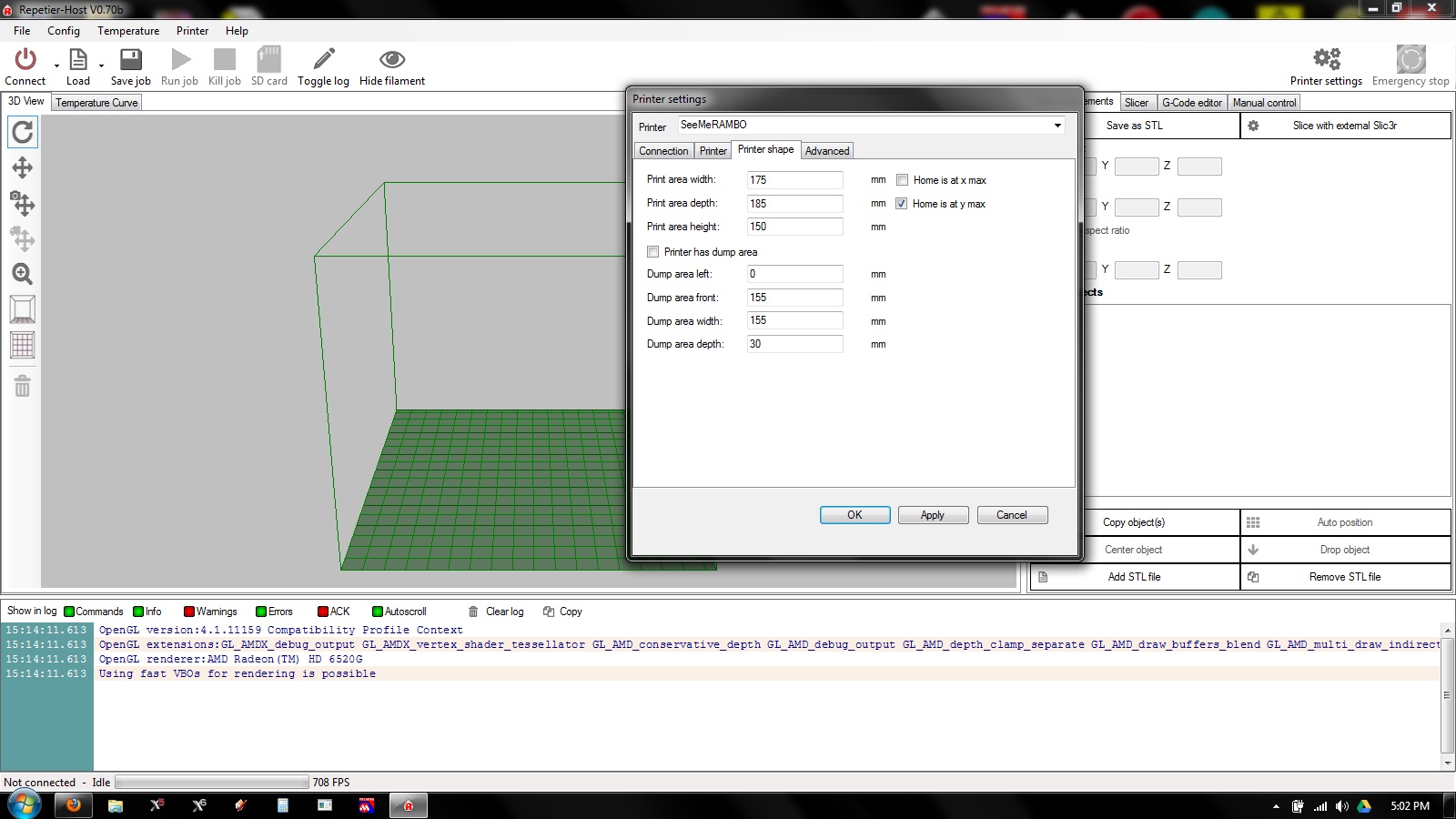Click the Add STL file button

[x=1134, y=577]
